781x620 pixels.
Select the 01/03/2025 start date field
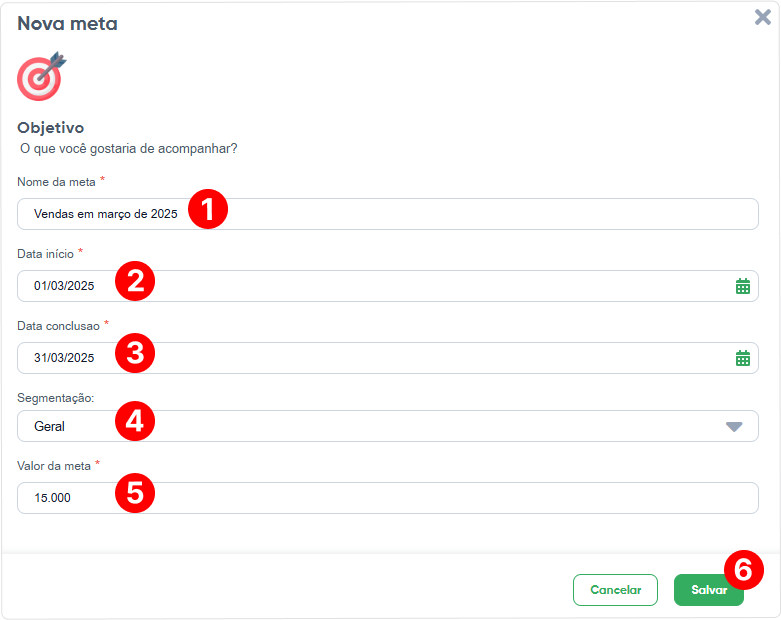point(388,286)
